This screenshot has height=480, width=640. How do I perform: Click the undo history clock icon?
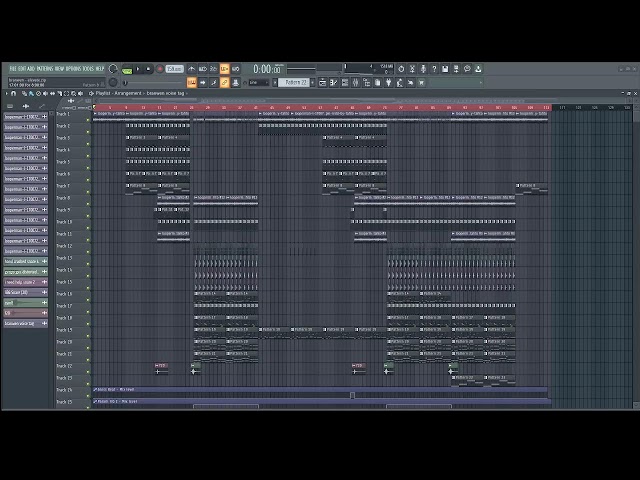401,69
